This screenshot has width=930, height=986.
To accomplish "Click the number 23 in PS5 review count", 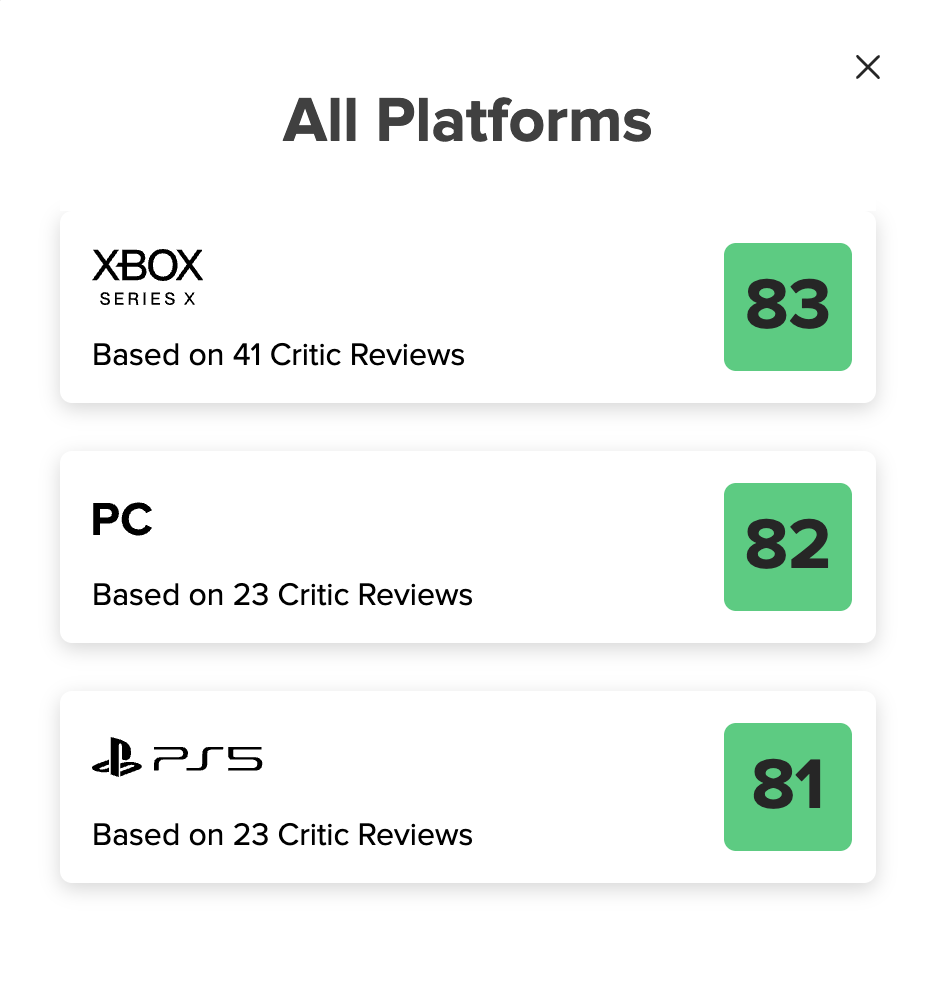I will 251,835.
